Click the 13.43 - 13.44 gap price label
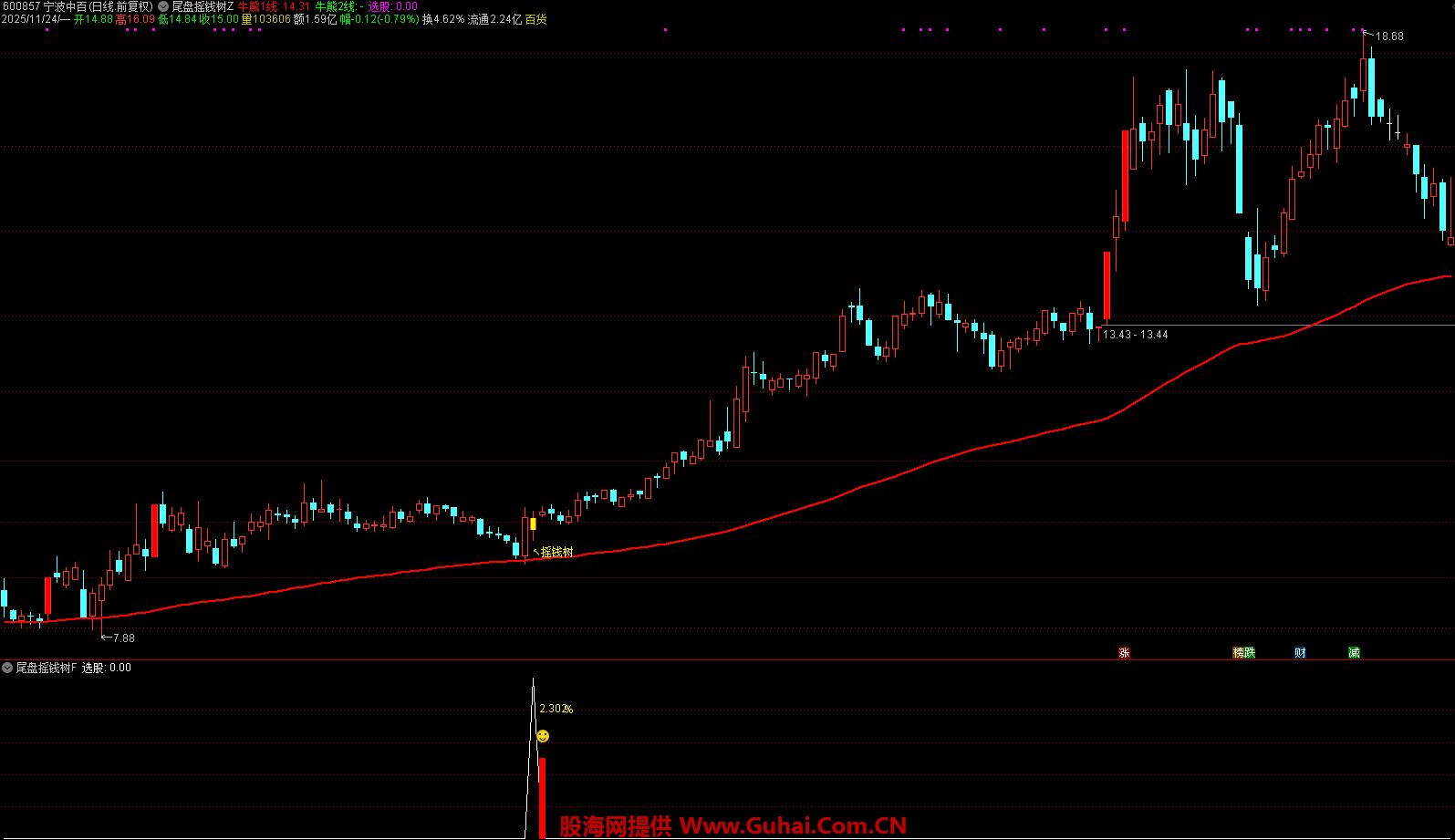 tap(1135, 335)
